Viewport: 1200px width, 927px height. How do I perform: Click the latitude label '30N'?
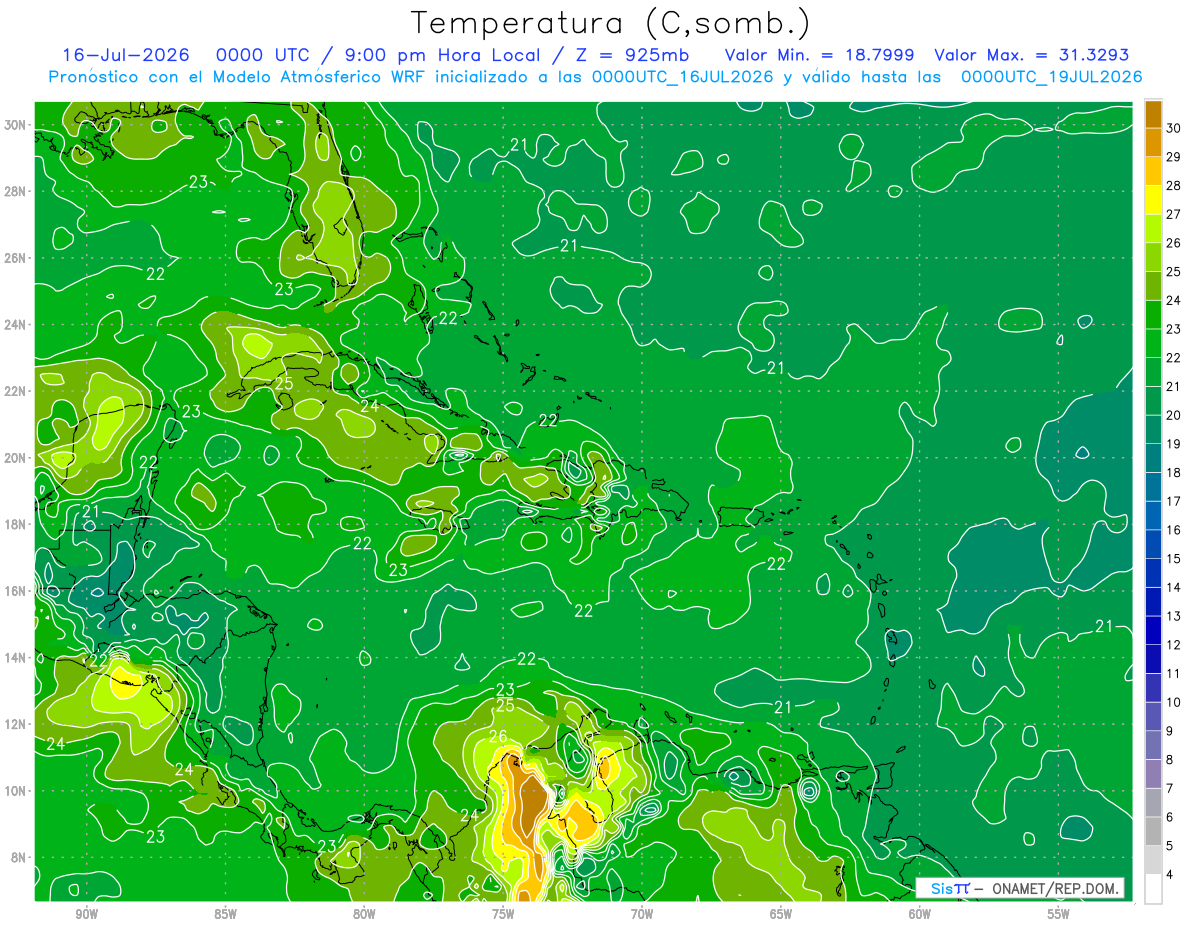tap(16, 125)
